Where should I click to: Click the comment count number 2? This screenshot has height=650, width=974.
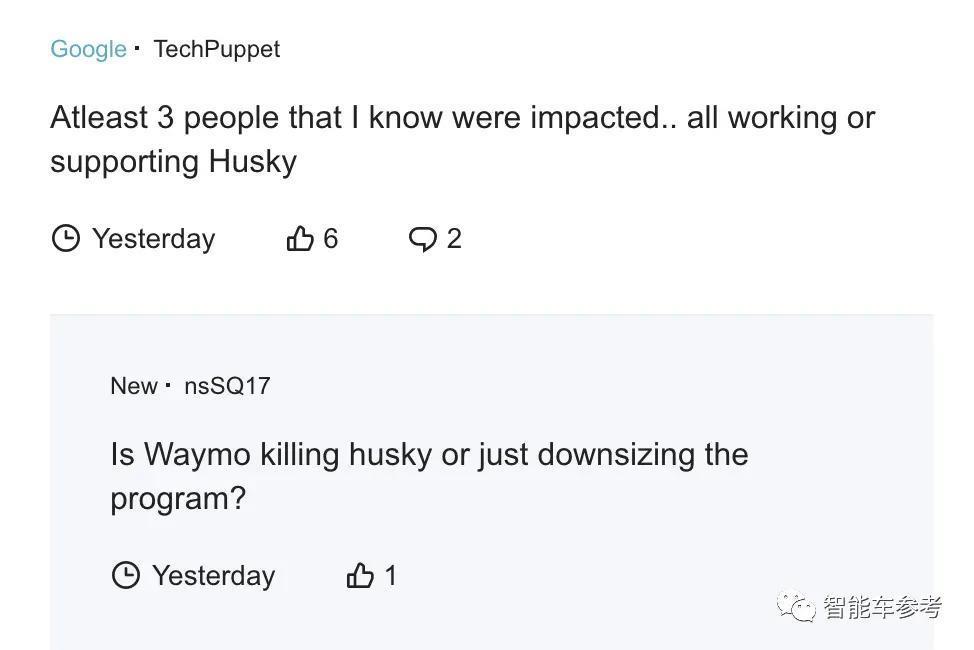tap(455, 239)
